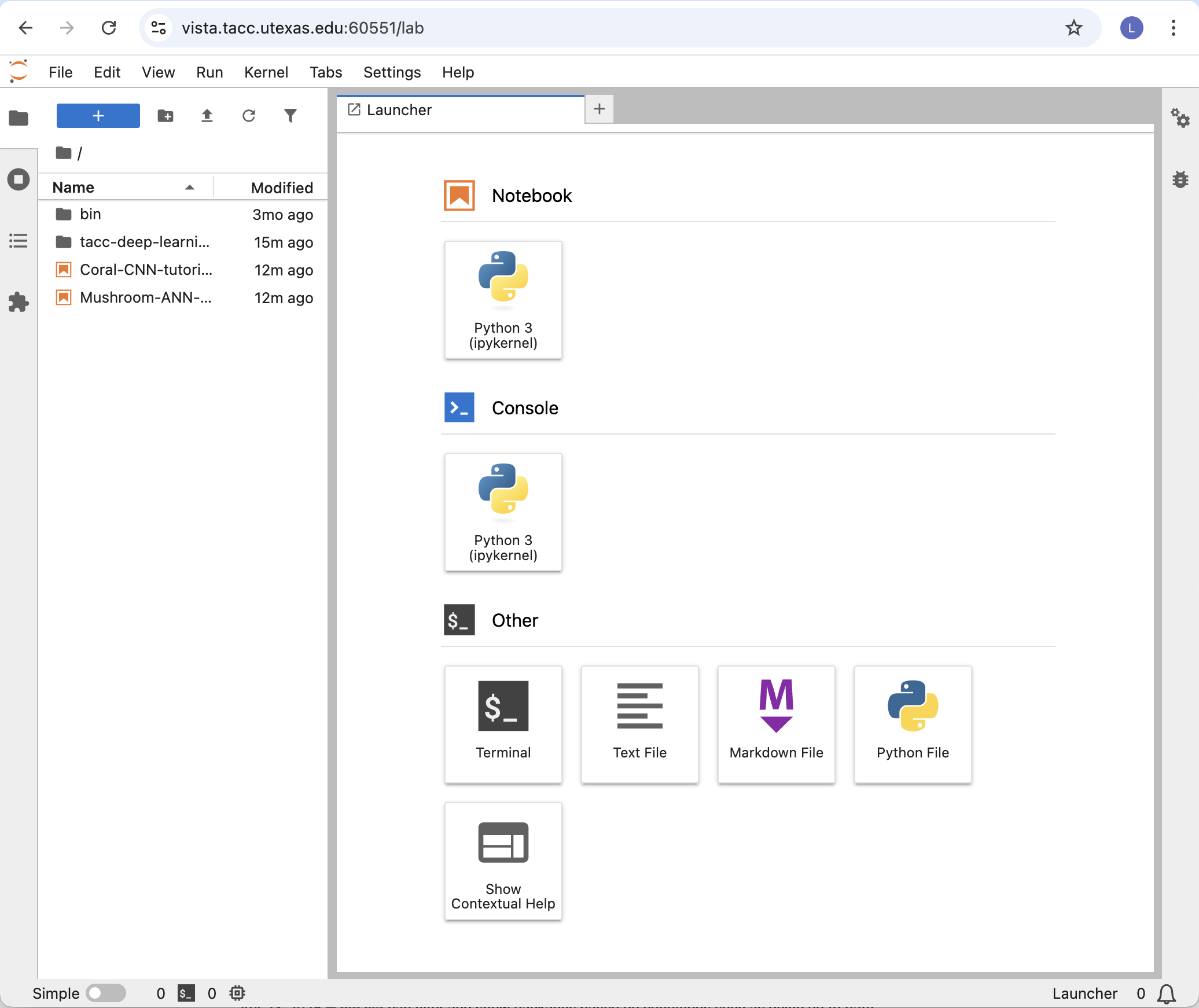Screen dimensions: 1199x1008
Task: Create a new Python File
Action: tap(913, 724)
